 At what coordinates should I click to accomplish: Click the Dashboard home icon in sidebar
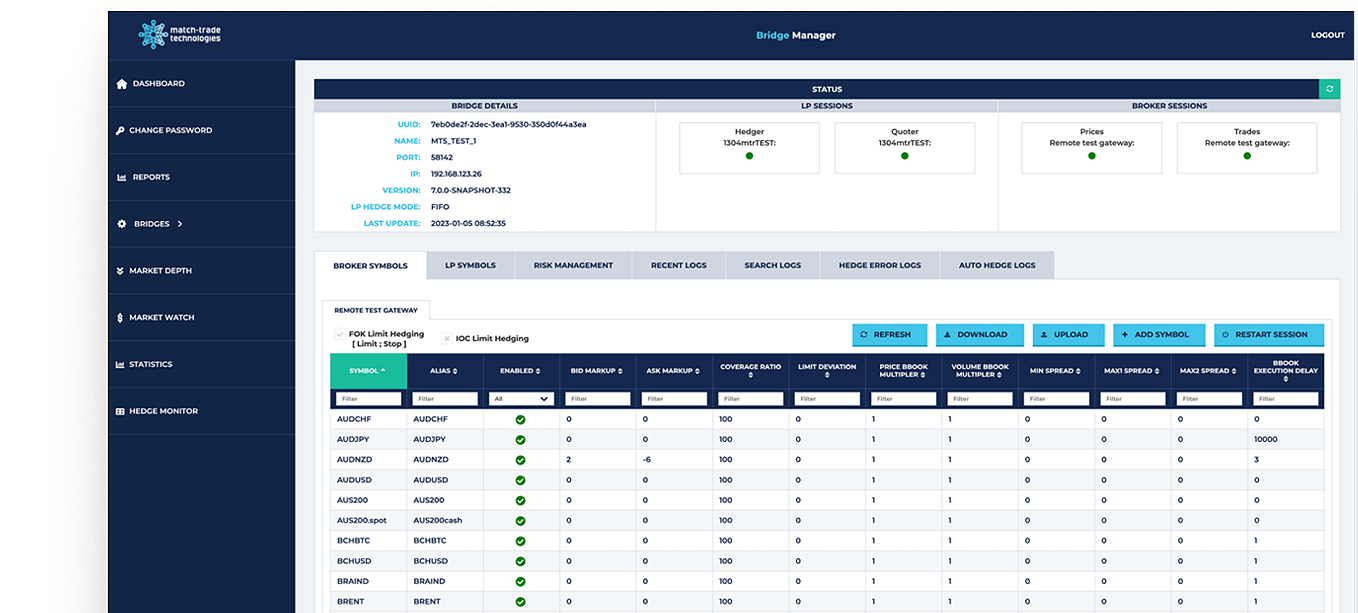click(x=122, y=84)
